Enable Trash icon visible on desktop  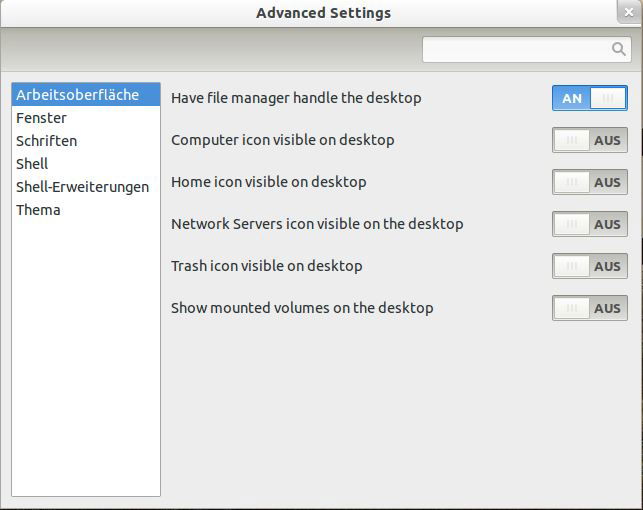(590, 266)
